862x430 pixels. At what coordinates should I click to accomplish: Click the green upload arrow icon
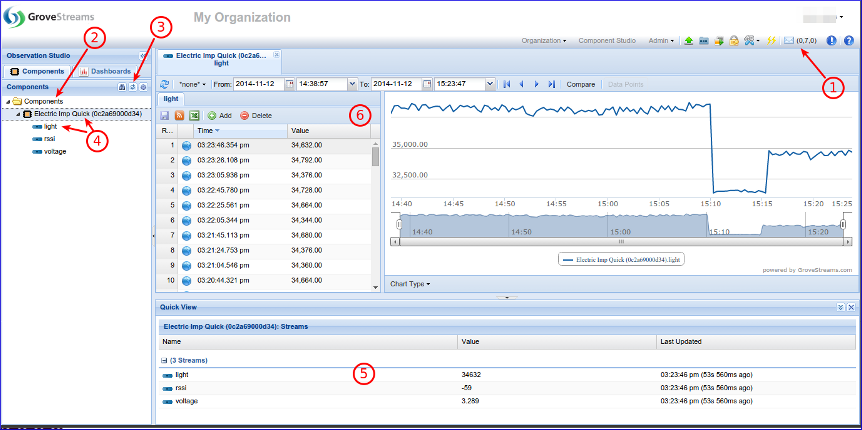tap(689, 41)
